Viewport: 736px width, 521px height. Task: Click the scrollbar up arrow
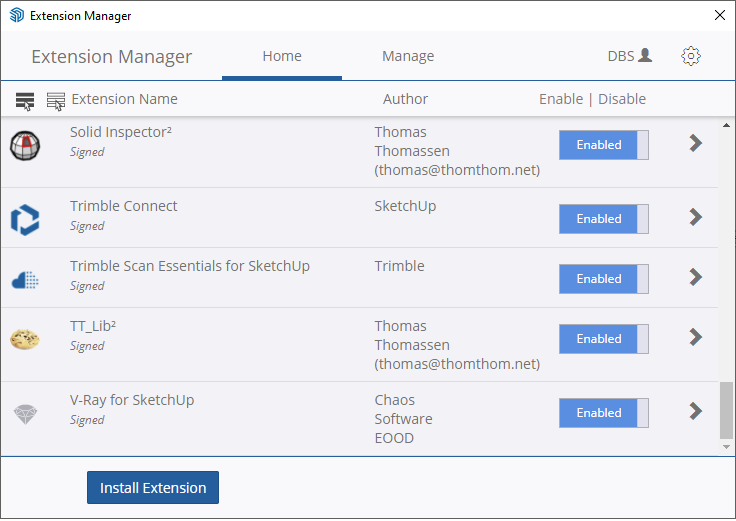coord(726,125)
